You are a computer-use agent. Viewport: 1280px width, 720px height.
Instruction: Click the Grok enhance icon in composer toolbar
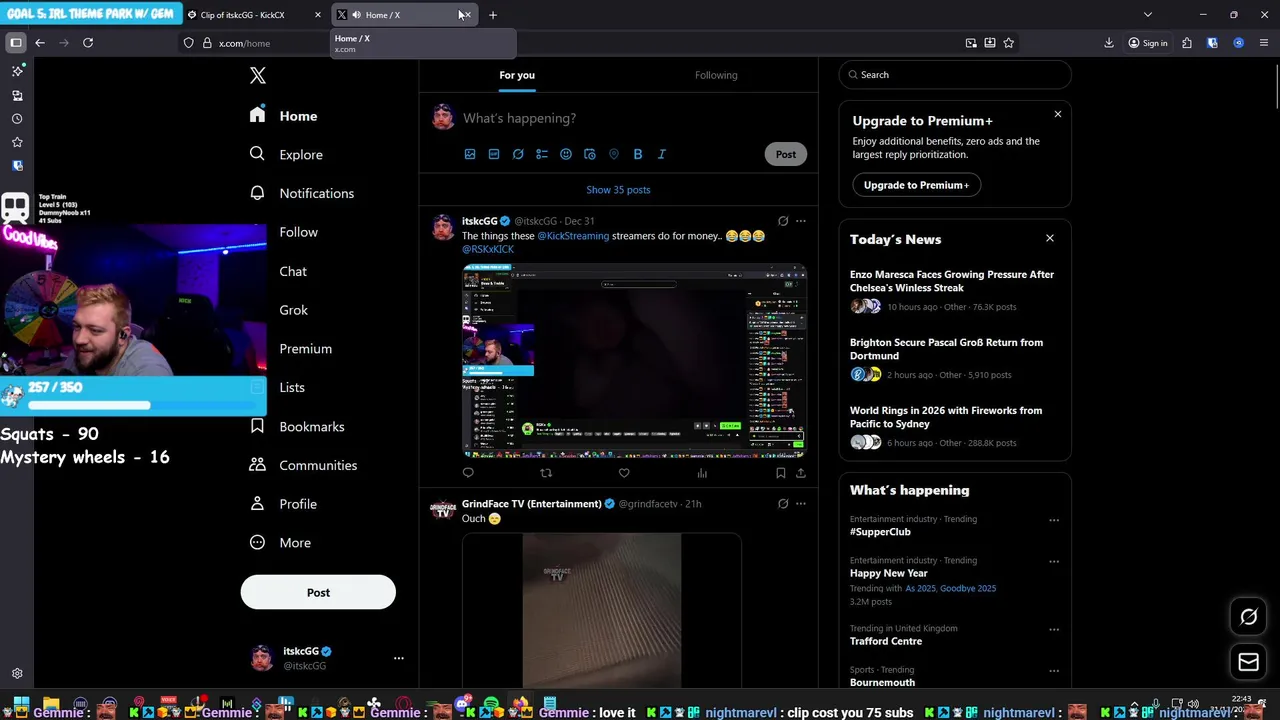pyautogui.click(x=518, y=154)
